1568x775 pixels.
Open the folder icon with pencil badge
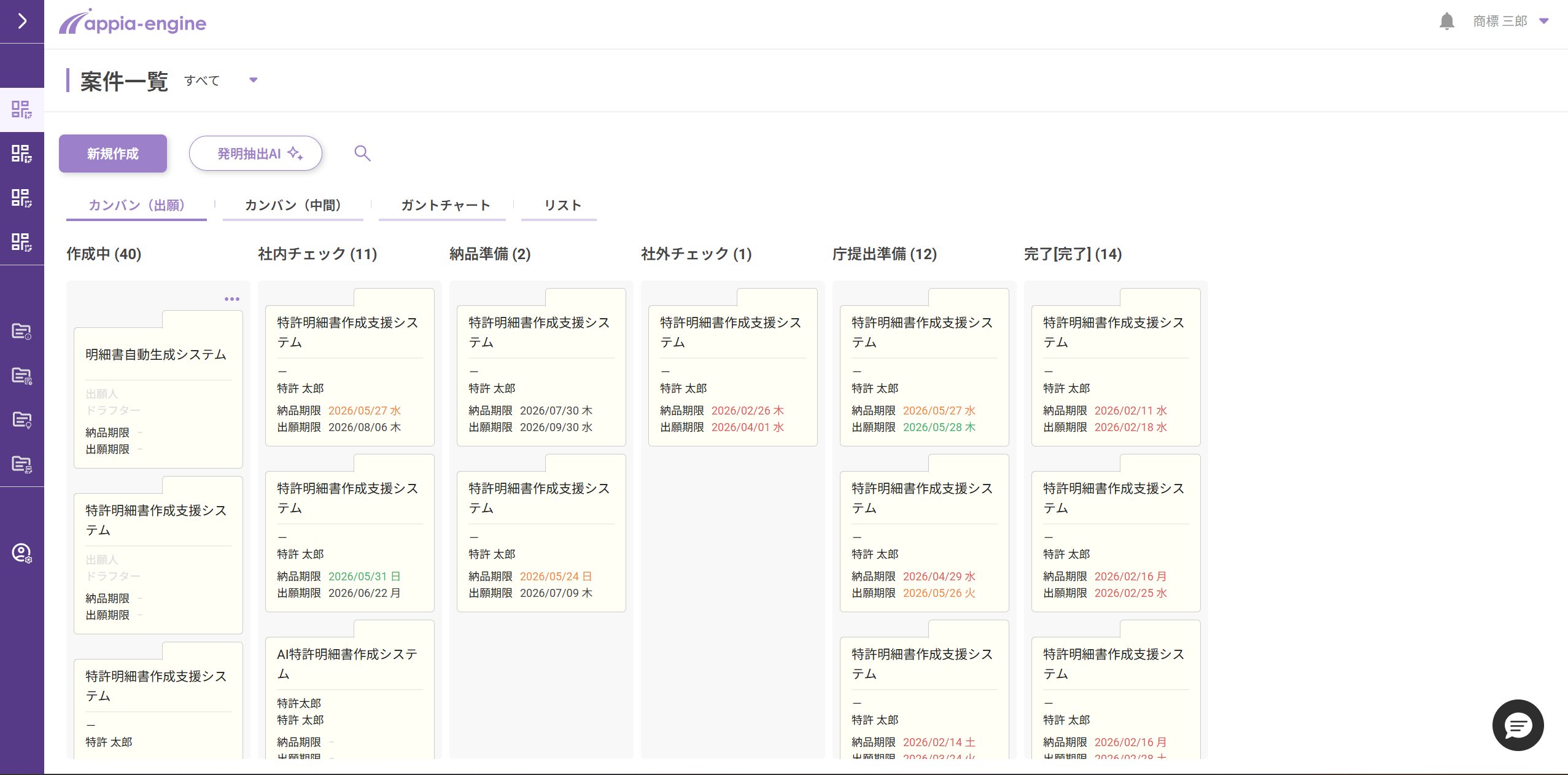point(22,464)
